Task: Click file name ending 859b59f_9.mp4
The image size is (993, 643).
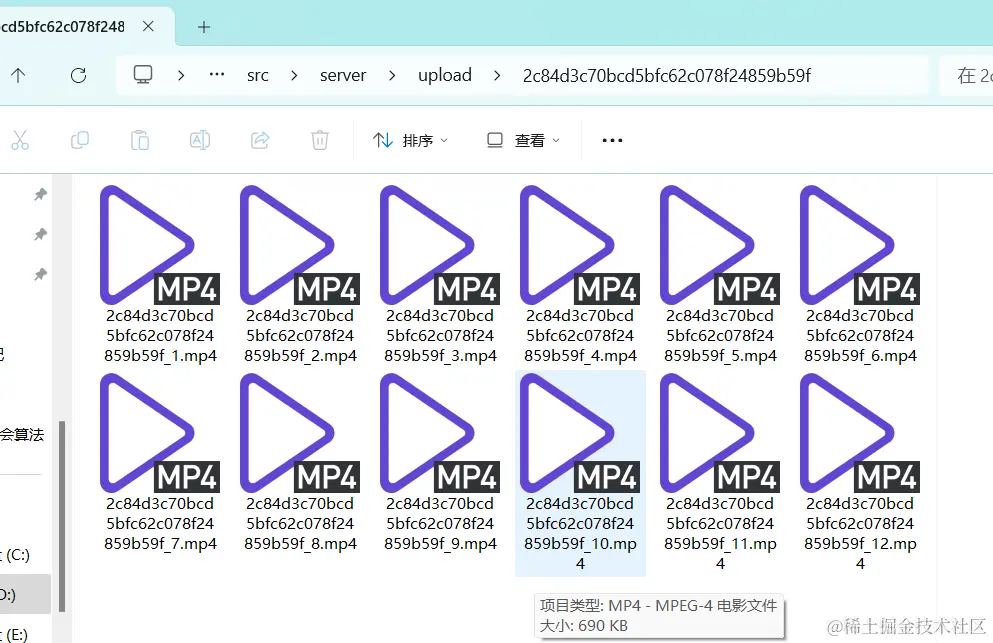Action: (440, 524)
